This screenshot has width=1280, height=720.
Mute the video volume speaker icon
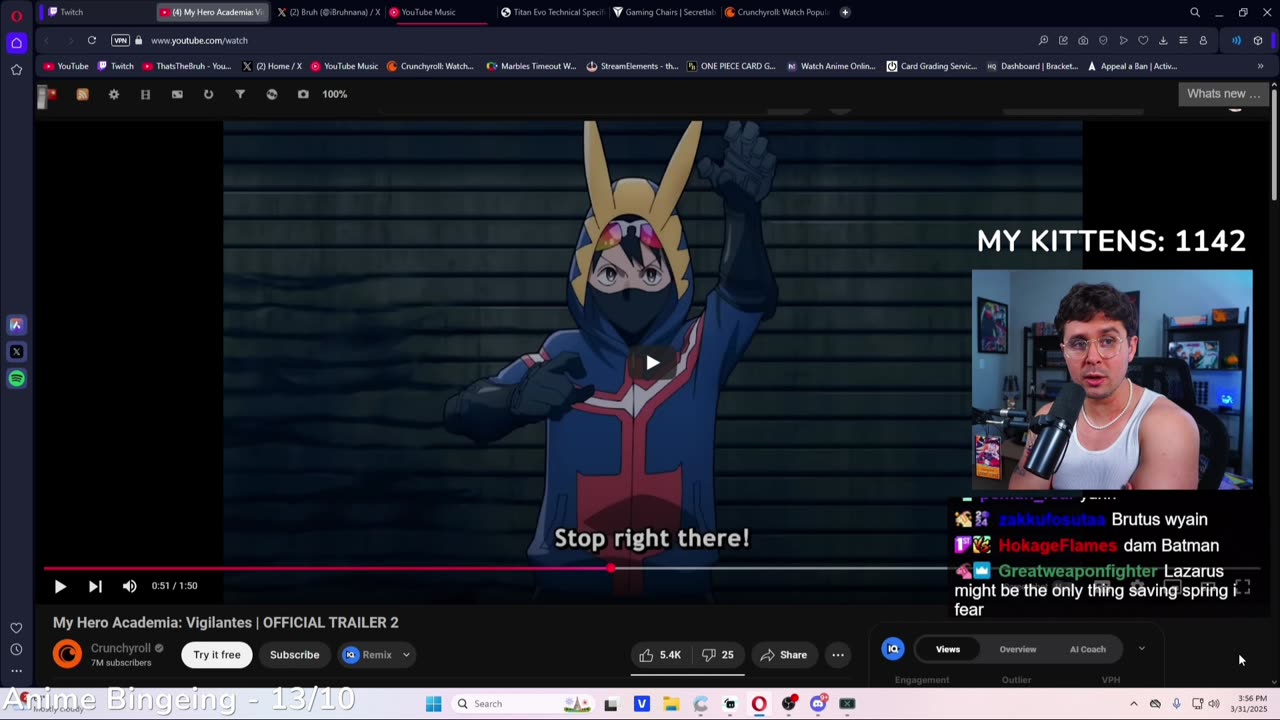point(129,586)
